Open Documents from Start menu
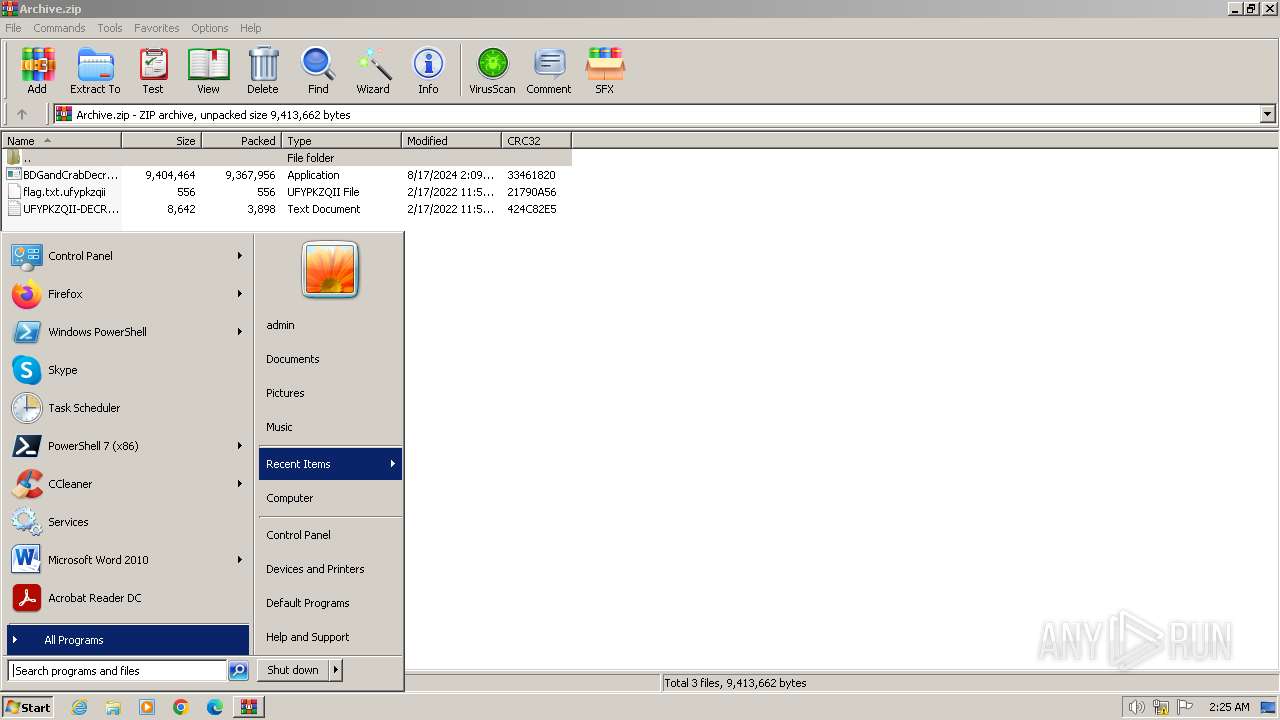 330,359
